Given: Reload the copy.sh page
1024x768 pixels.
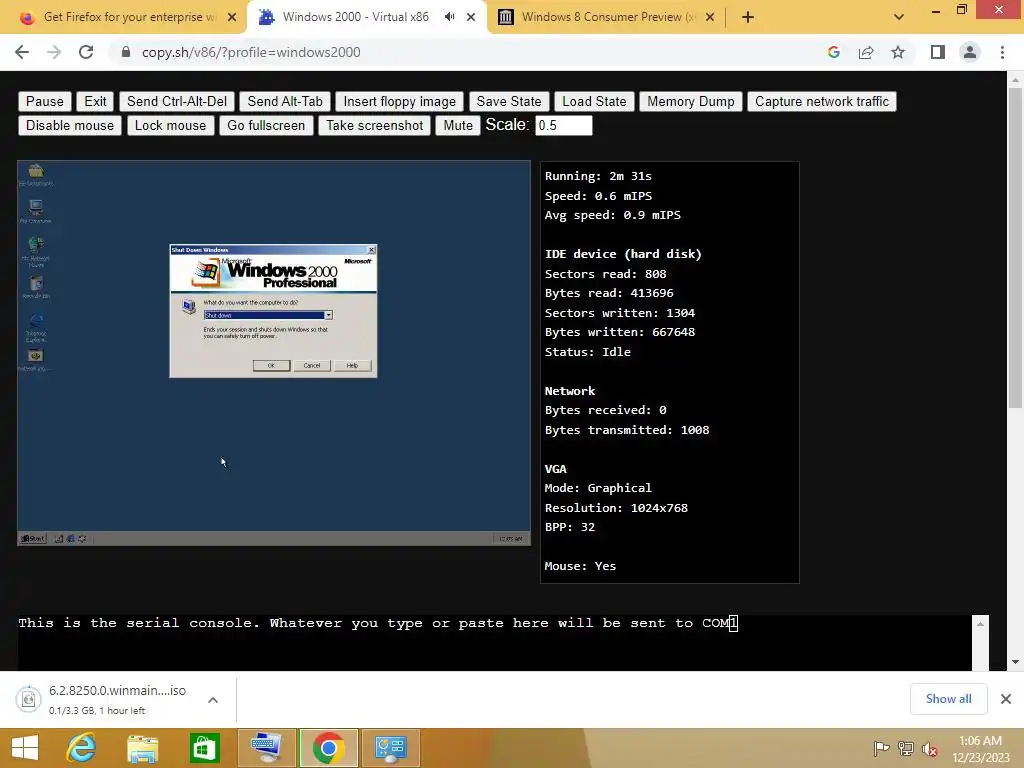Looking at the screenshot, I should (x=86, y=52).
